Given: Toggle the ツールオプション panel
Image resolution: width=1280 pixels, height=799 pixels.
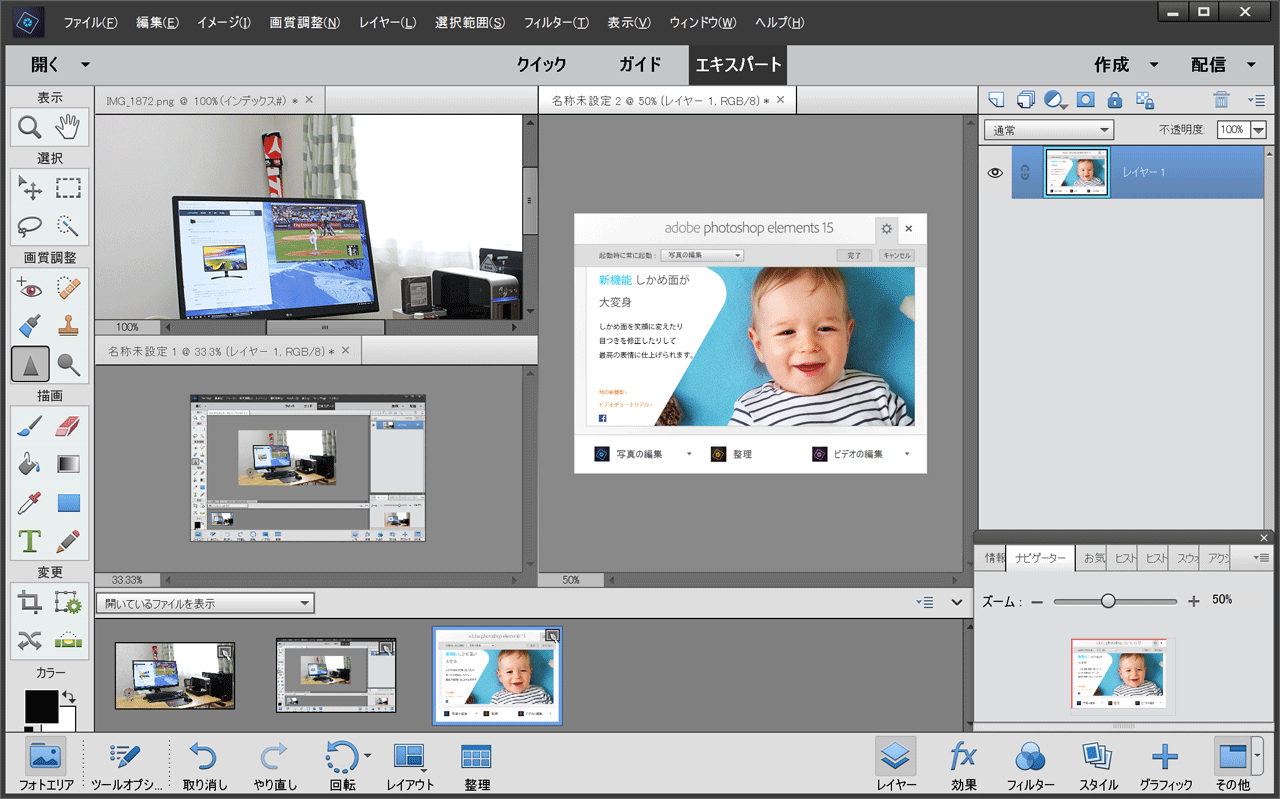Looking at the screenshot, I should coord(125,765).
